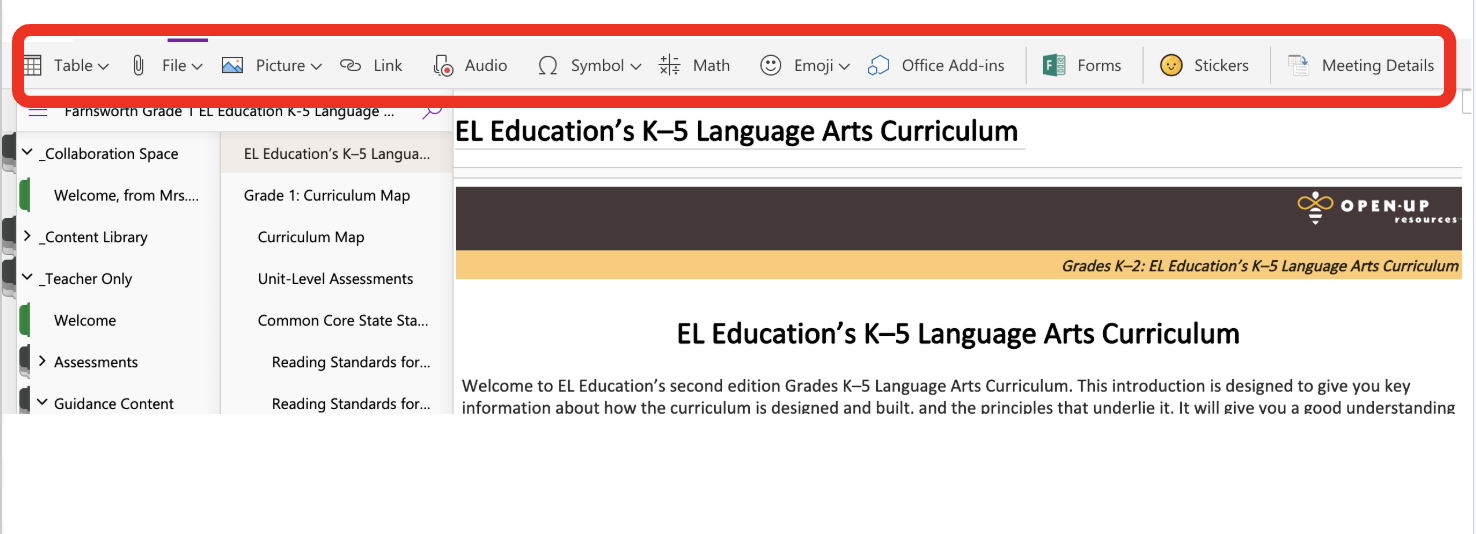This screenshot has height=534, width=1476.
Task: Click the Open Up Resources bee logo
Action: coord(1317,207)
